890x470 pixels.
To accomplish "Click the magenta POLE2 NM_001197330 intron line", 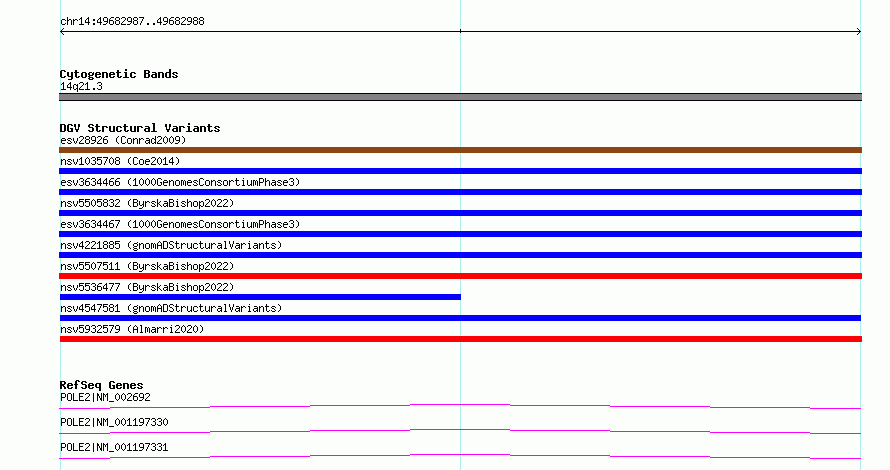I will pyautogui.click(x=460, y=430).
